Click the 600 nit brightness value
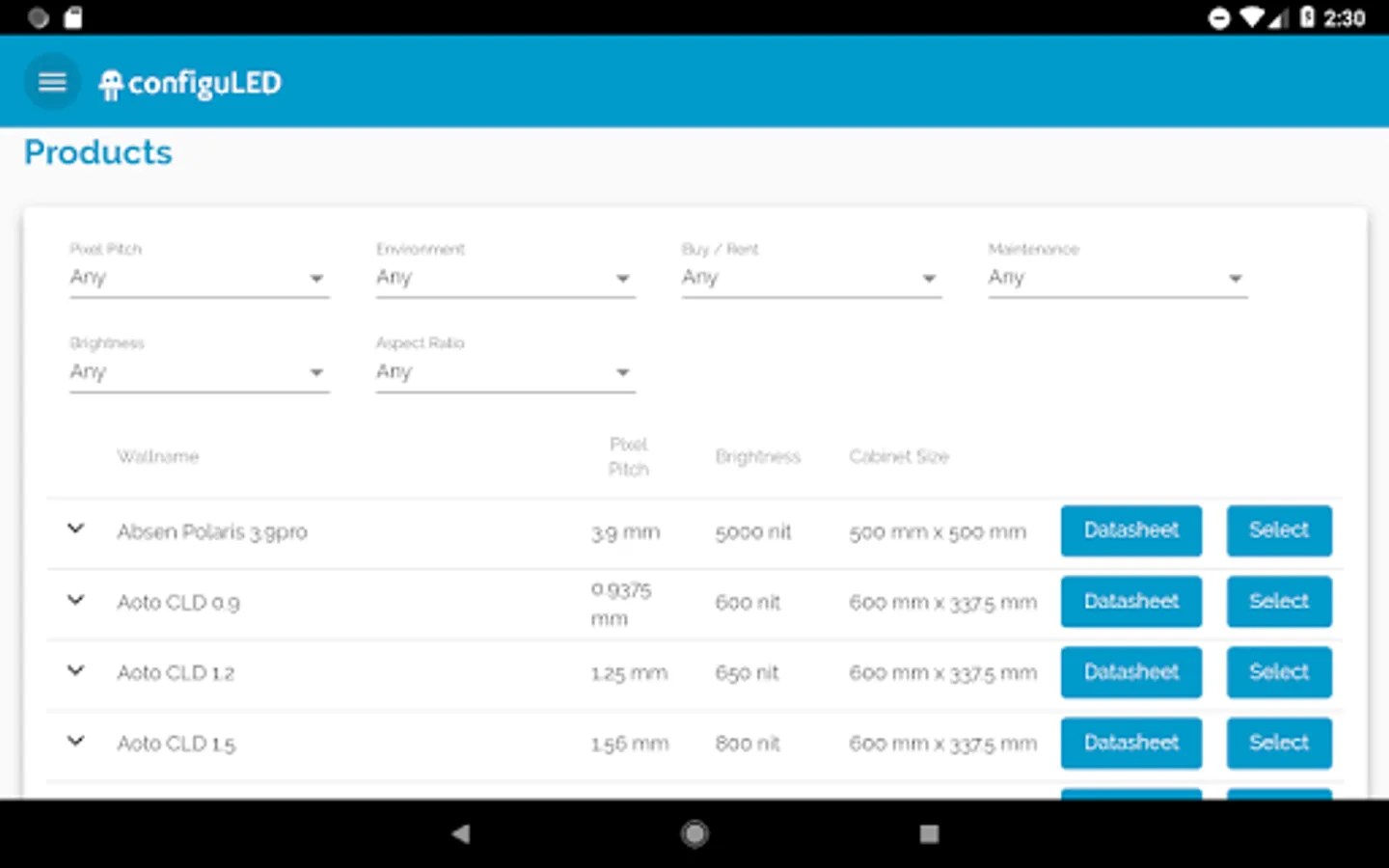1389x868 pixels. tap(748, 603)
